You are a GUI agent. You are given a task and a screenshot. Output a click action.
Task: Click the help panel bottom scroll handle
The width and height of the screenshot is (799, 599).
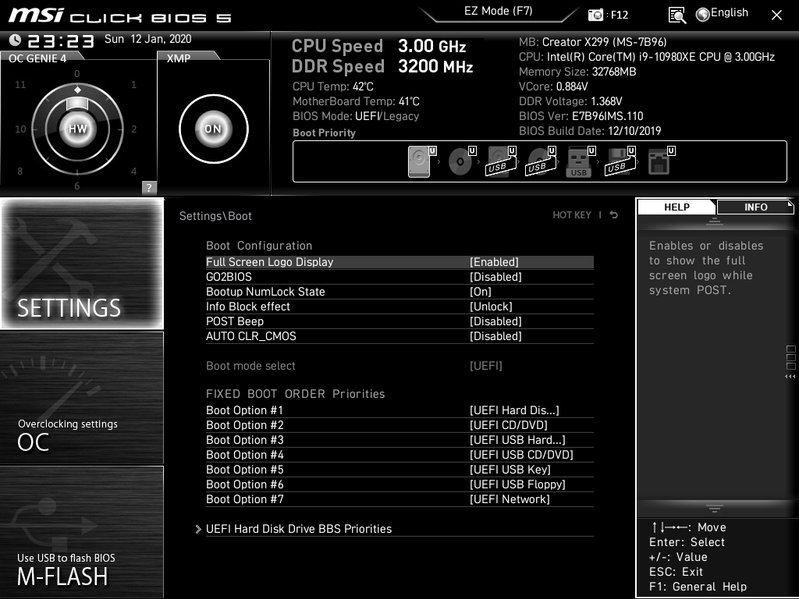point(714,508)
